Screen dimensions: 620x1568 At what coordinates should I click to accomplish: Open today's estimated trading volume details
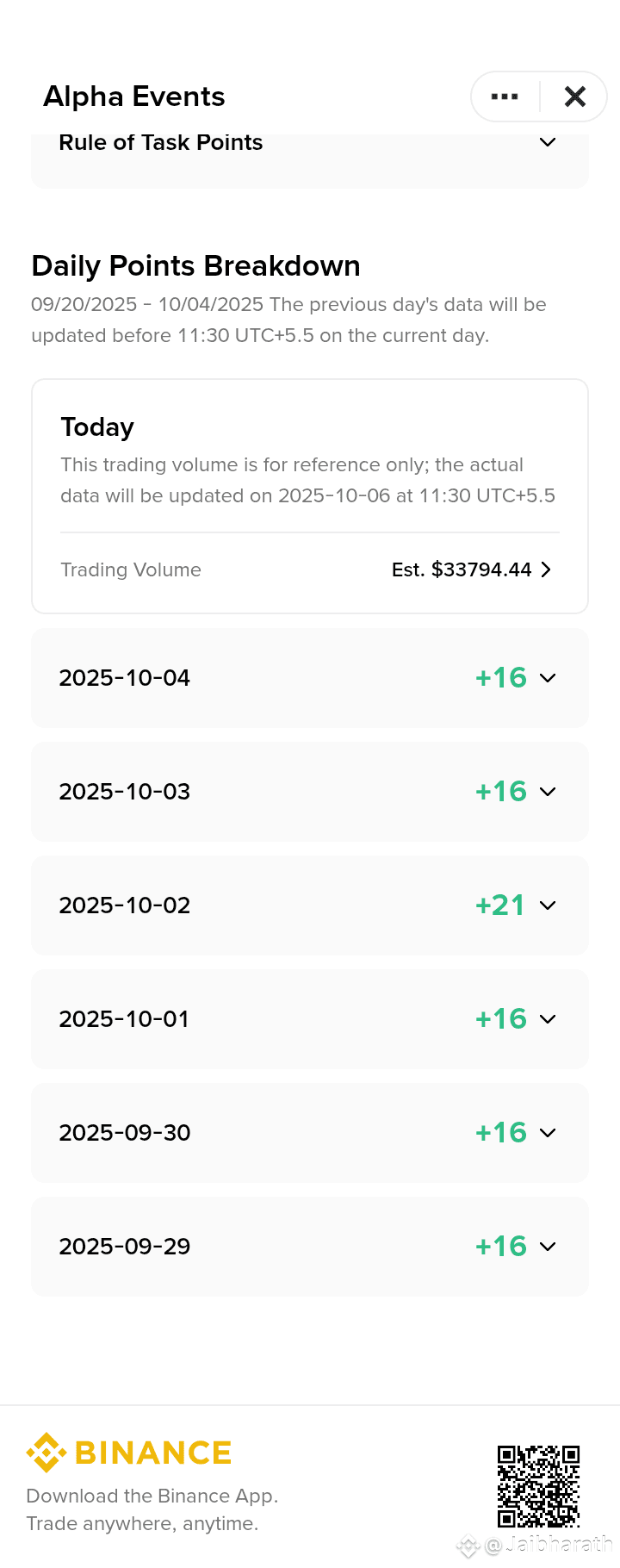coord(310,569)
